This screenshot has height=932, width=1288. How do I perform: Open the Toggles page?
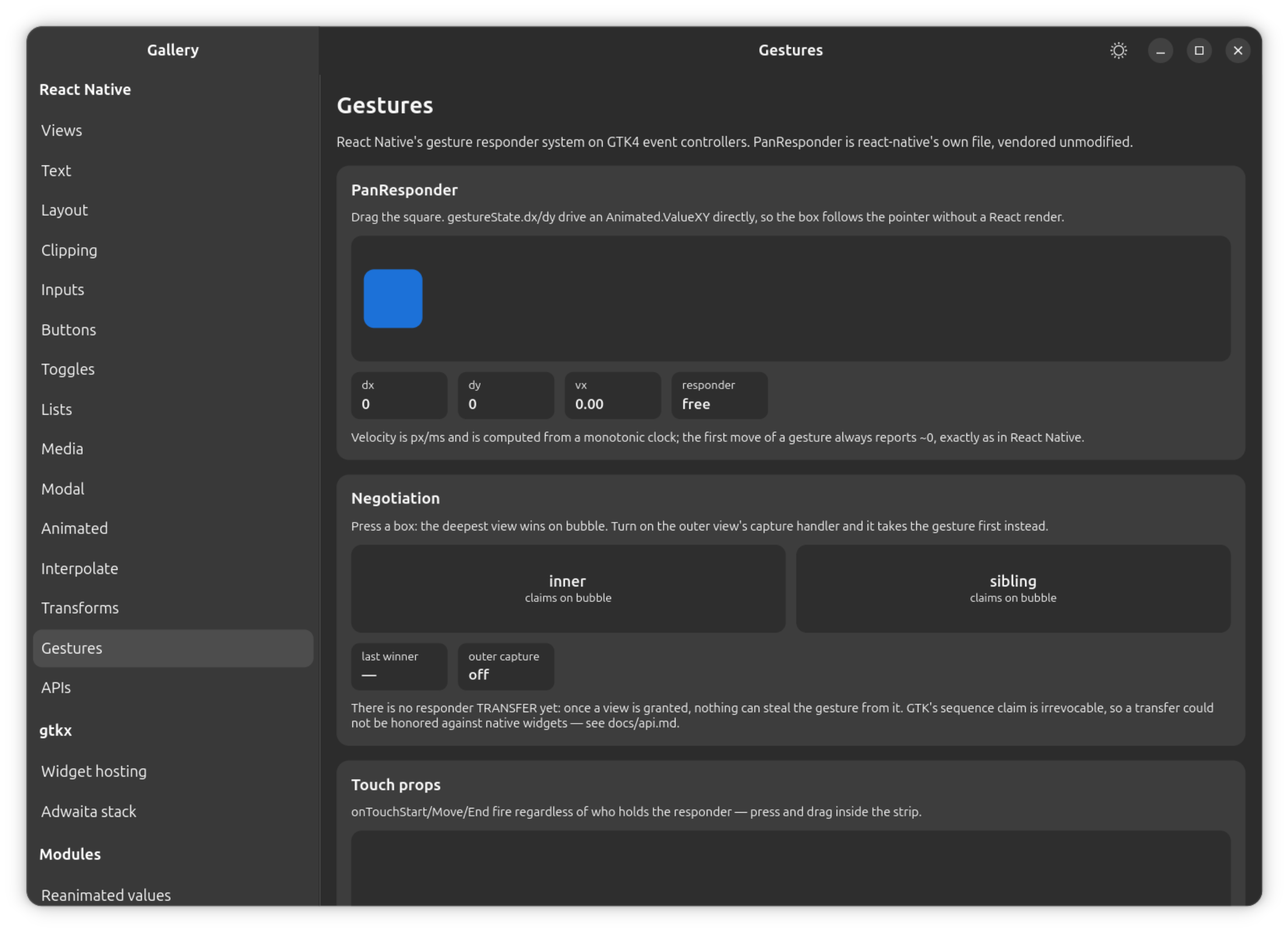(x=173, y=369)
